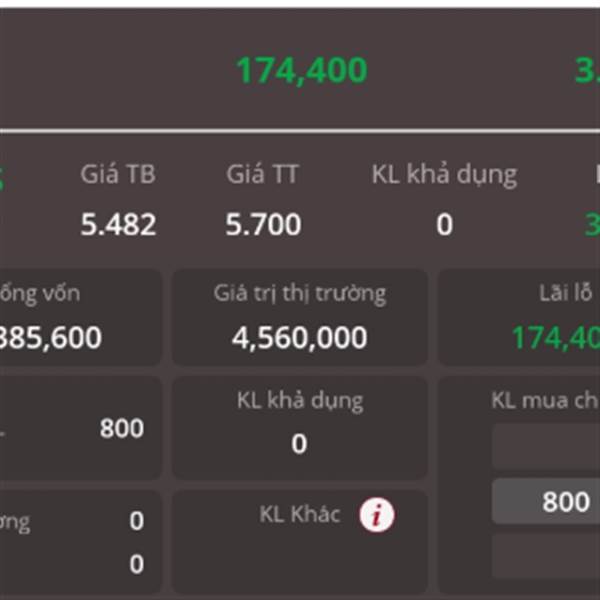Click the Giá TB column header
This screenshot has height=600, width=600.
click(x=118, y=174)
